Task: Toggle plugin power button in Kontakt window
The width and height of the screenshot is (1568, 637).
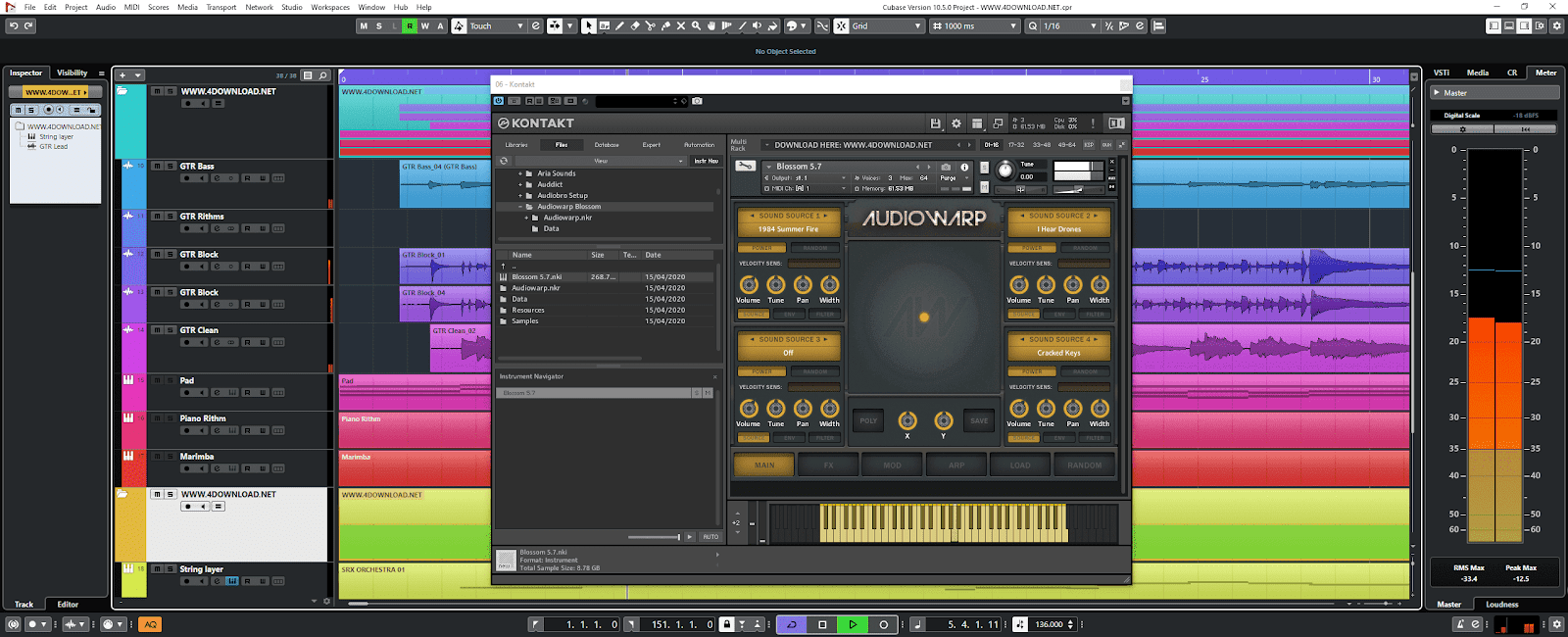Action: coord(499,101)
